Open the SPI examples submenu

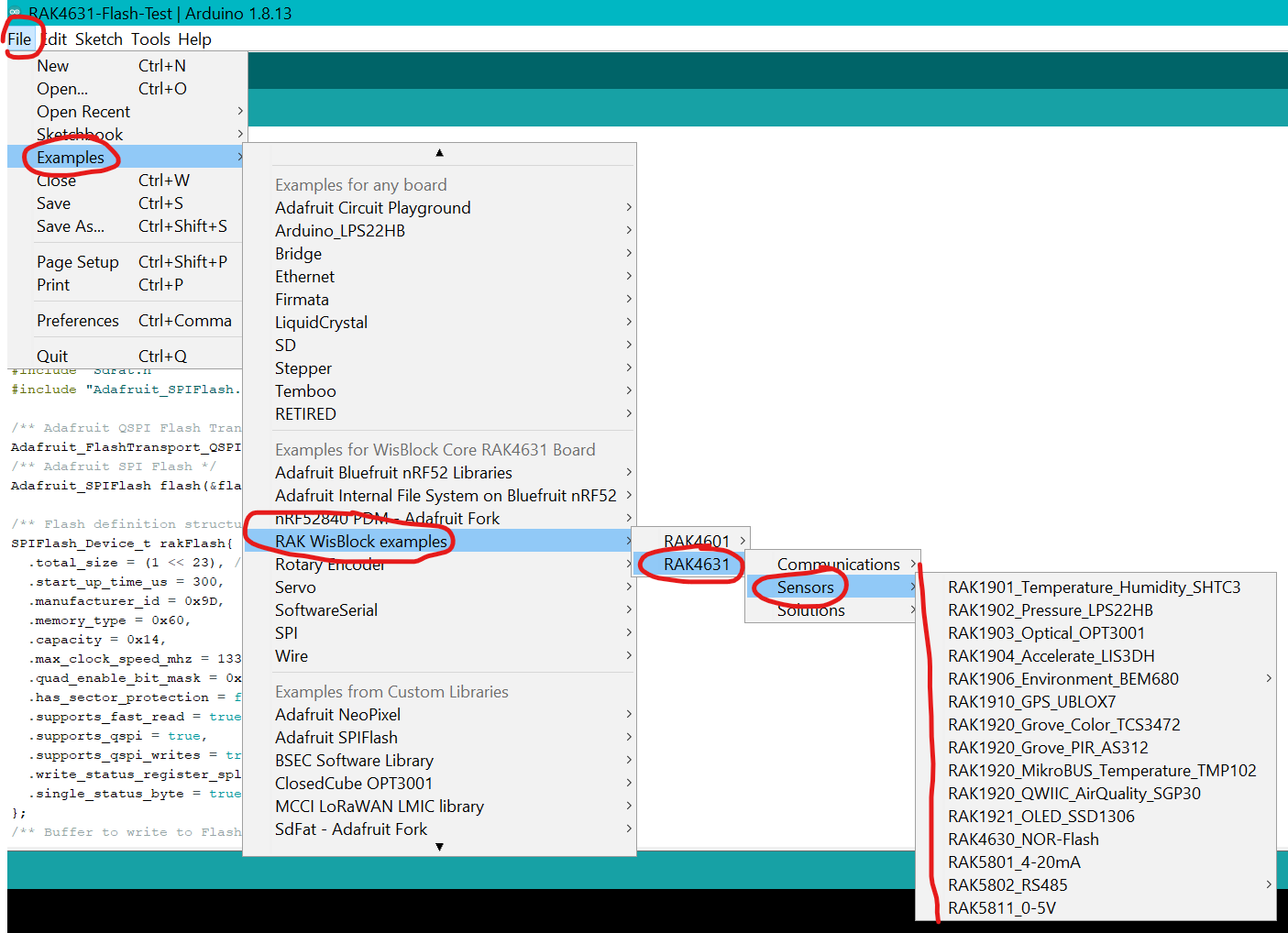pyautogui.click(x=440, y=633)
